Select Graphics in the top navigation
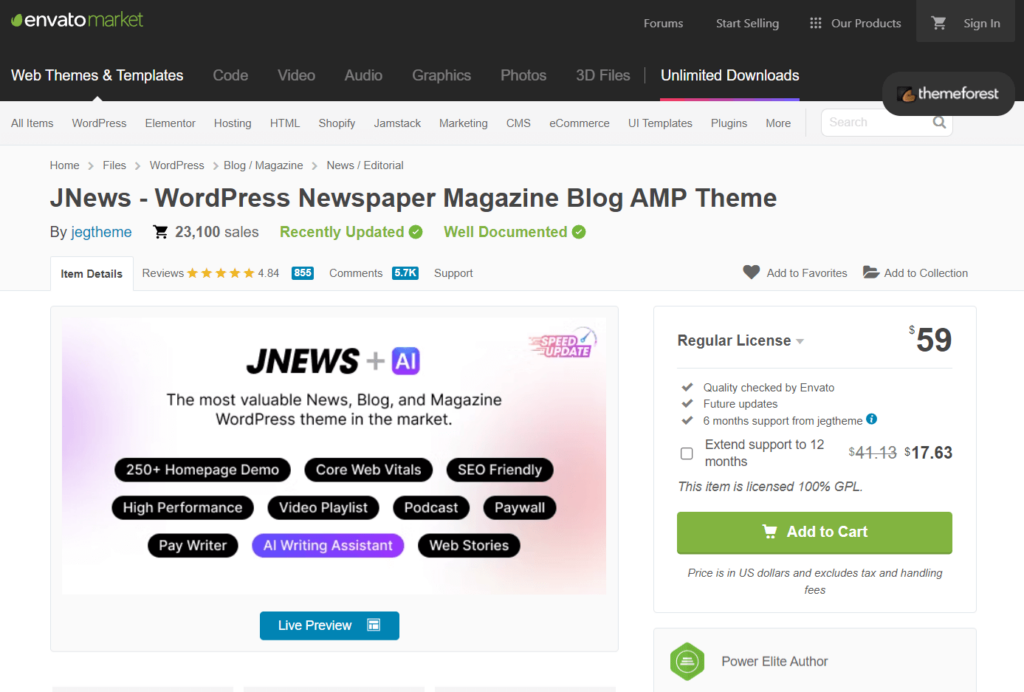Viewport: 1024px width, 692px height. [x=441, y=75]
